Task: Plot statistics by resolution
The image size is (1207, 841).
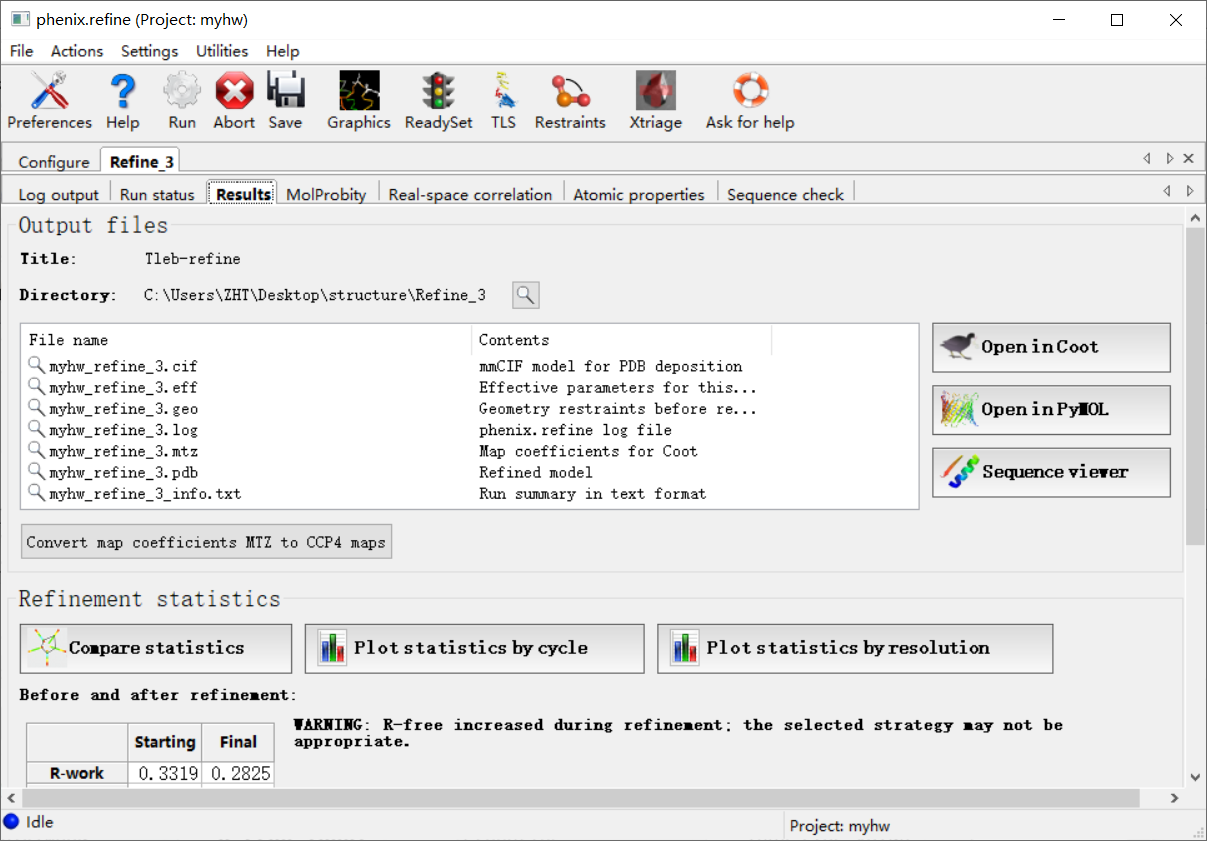Action: click(x=855, y=648)
